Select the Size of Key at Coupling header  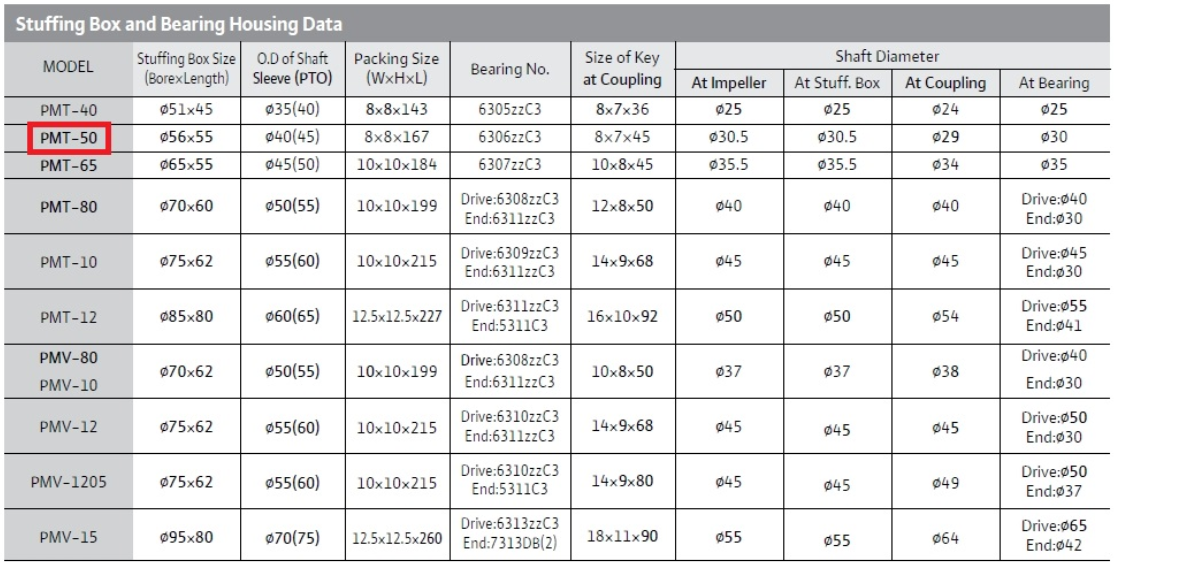pyautogui.click(x=622, y=69)
